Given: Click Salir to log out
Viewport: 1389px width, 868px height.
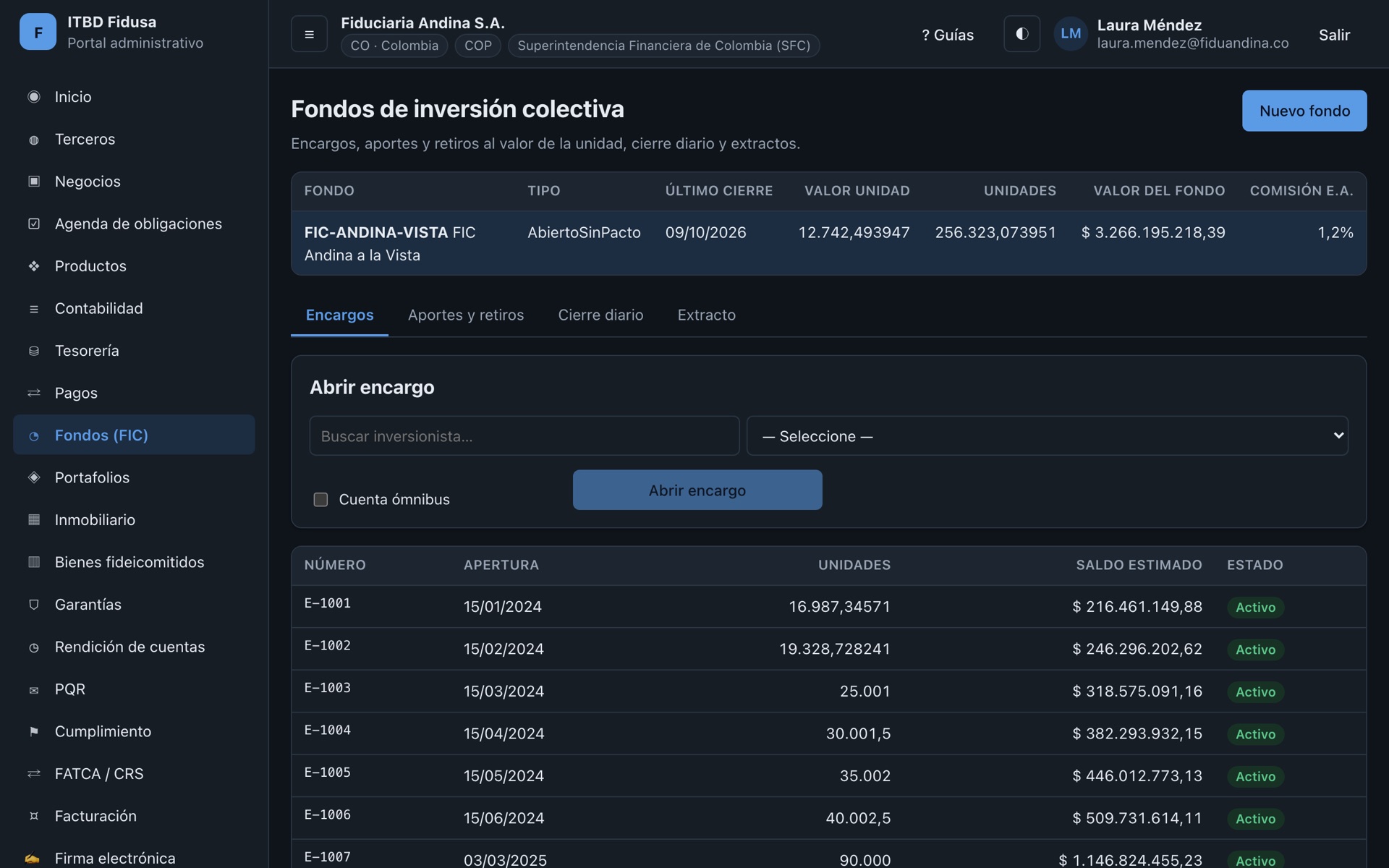Looking at the screenshot, I should [x=1334, y=35].
